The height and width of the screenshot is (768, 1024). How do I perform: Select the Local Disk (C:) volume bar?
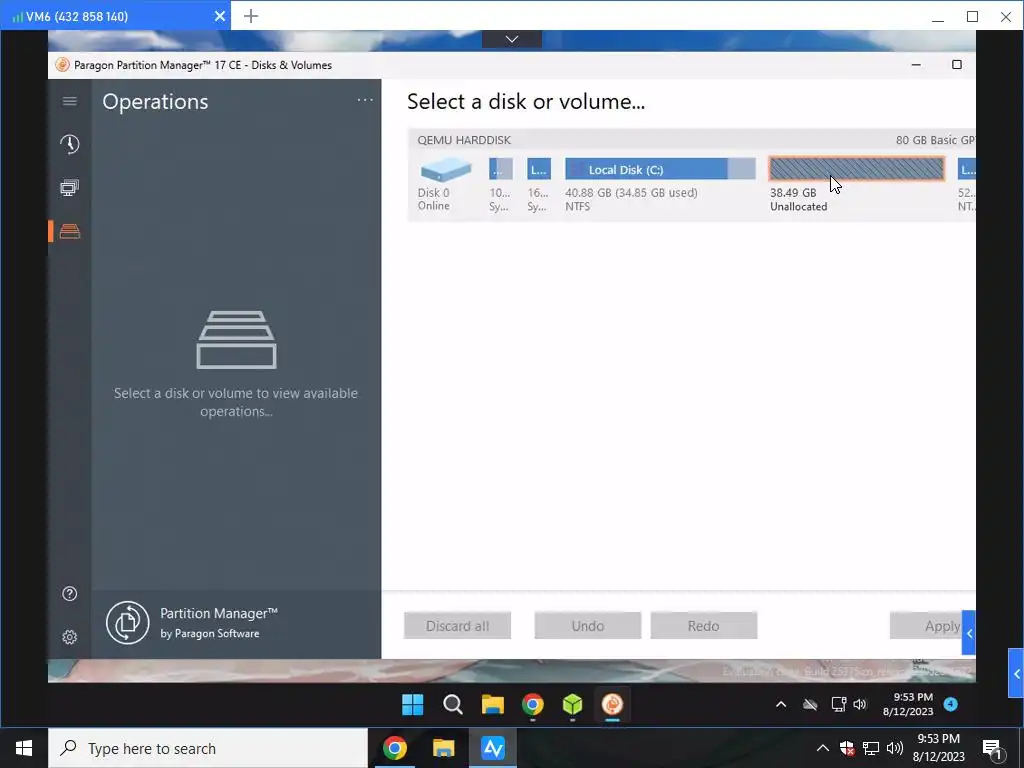(660, 169)
